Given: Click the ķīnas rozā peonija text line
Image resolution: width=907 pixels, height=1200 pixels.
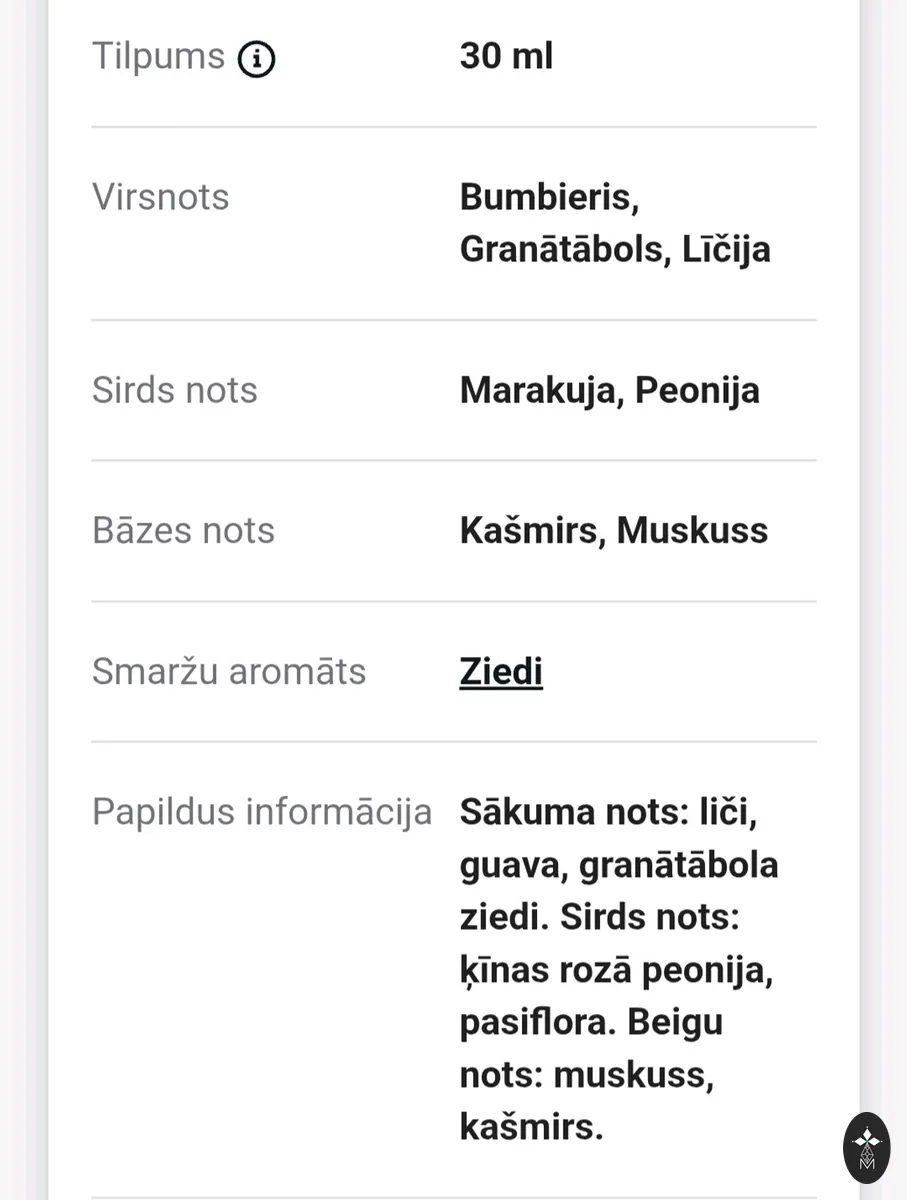Looking at the screenshot, I should 616,971.
